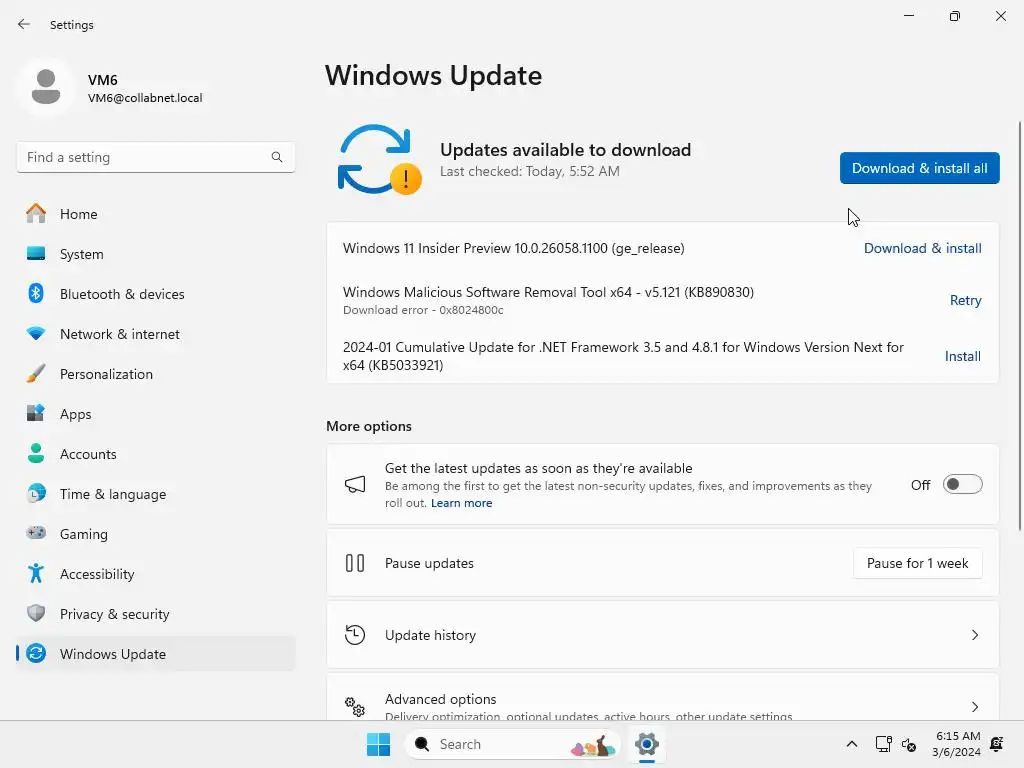
Task: Click the Bluetooth icon in sidebar
Action: pyautogui.click(x=36, y=293)
